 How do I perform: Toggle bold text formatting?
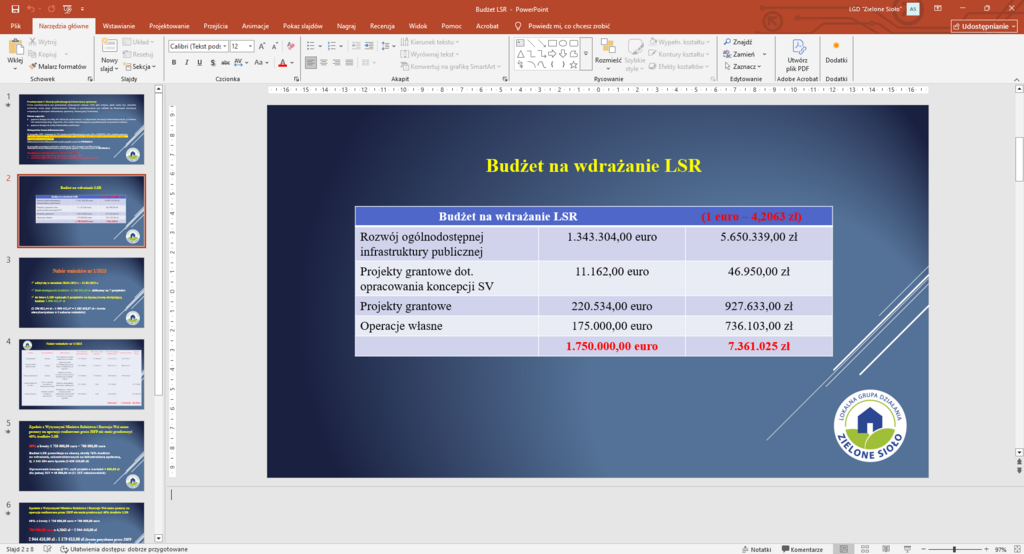[173, 62]
